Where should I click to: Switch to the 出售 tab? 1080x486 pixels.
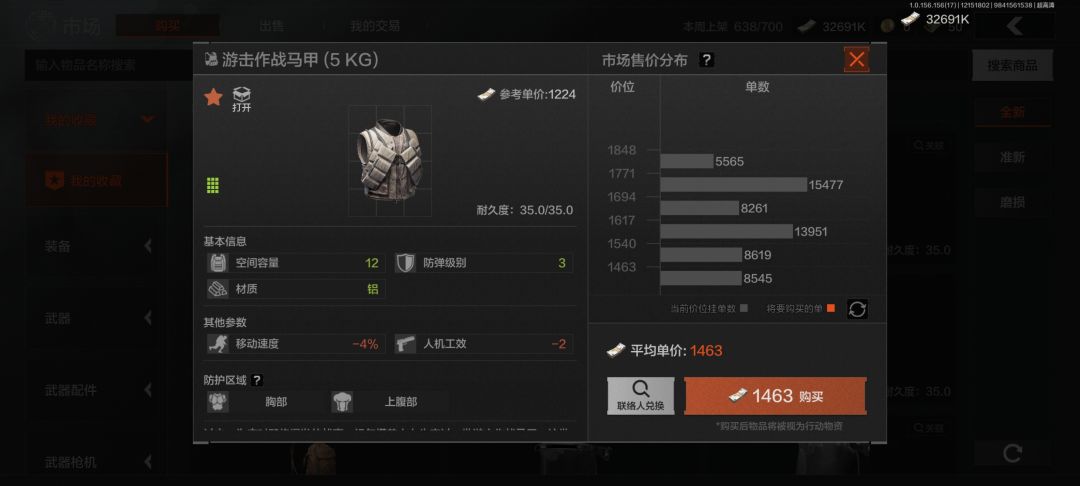271,26
